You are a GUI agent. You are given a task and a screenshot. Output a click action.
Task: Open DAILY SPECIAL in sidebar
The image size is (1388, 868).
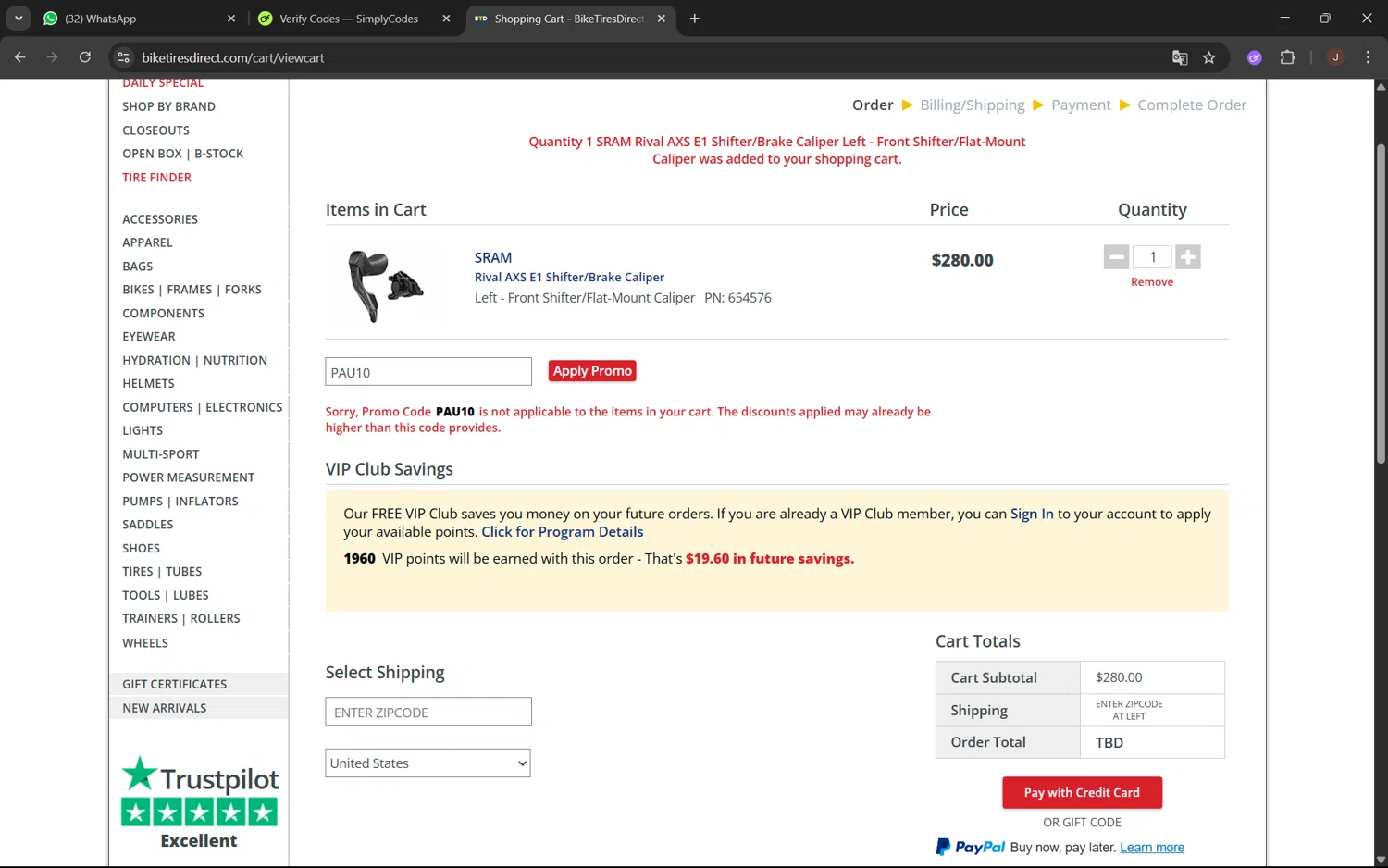(x=163, y=83)
